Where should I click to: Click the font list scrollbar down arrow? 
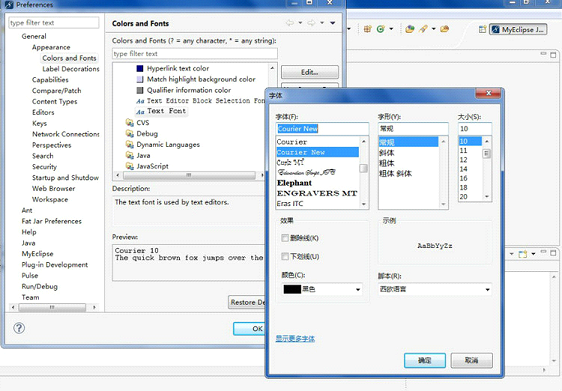coord(363,204)
